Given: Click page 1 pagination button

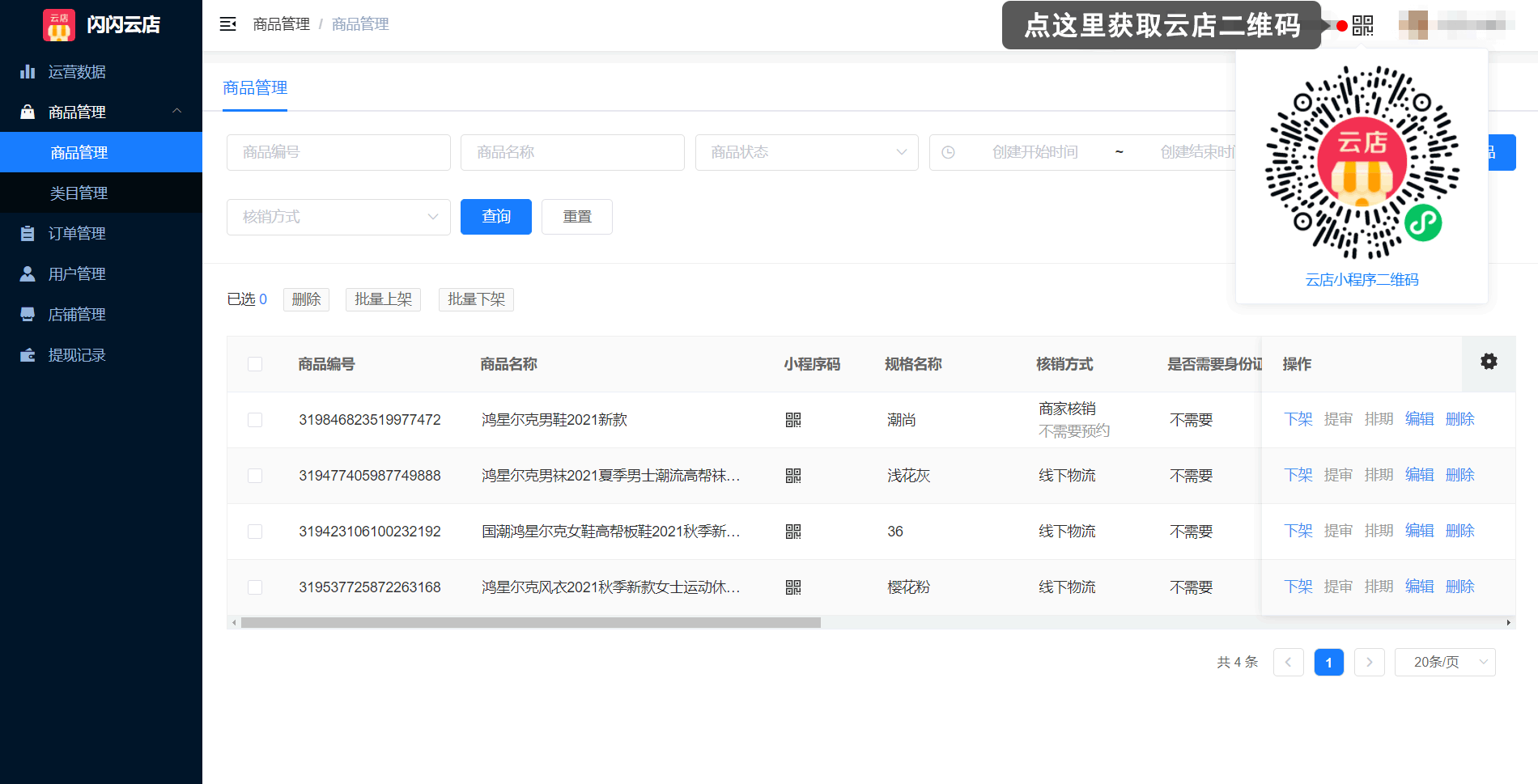Looking at the screenshot, I should pyautogui.click(x=1329, y=663).
